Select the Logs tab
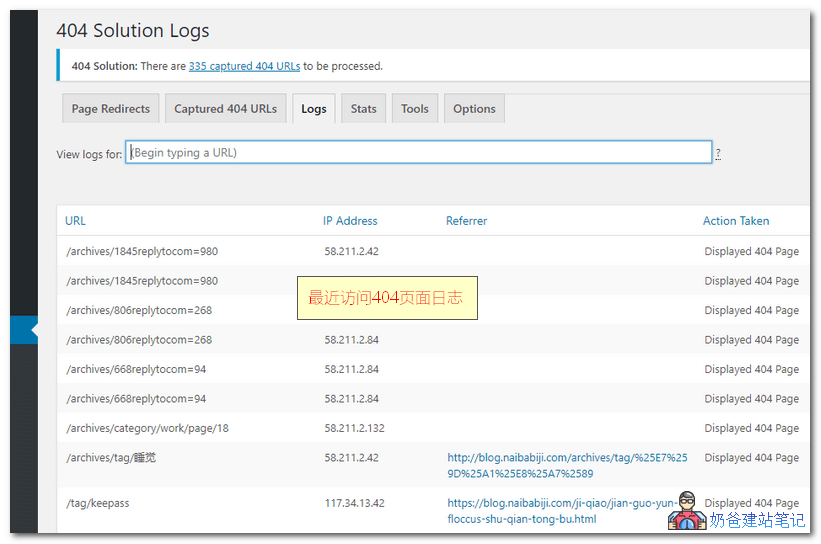 [314, 109]
